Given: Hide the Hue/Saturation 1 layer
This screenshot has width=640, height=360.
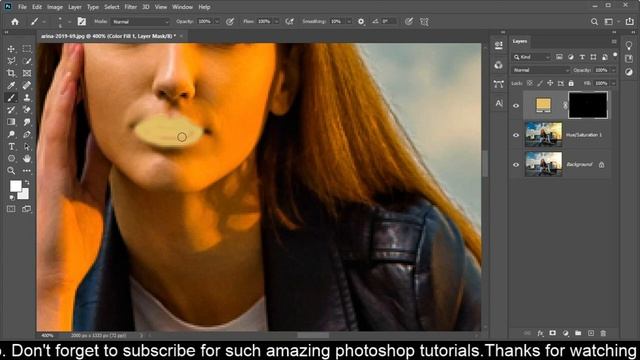Looking at the screenshot, I should point(516,135).
